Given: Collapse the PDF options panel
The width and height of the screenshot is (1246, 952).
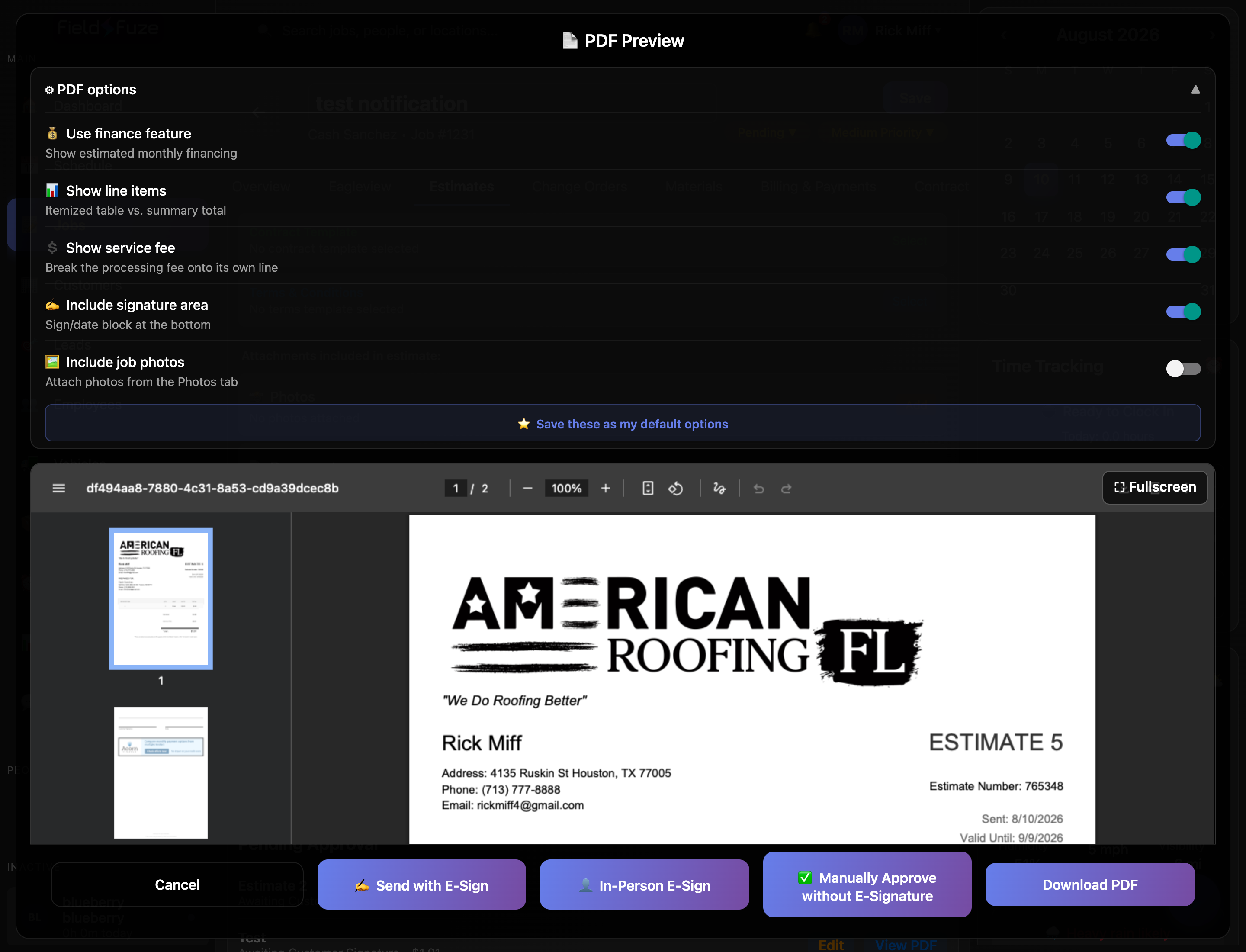Looking at the screenshot, I should click(x=1195, y=90).
